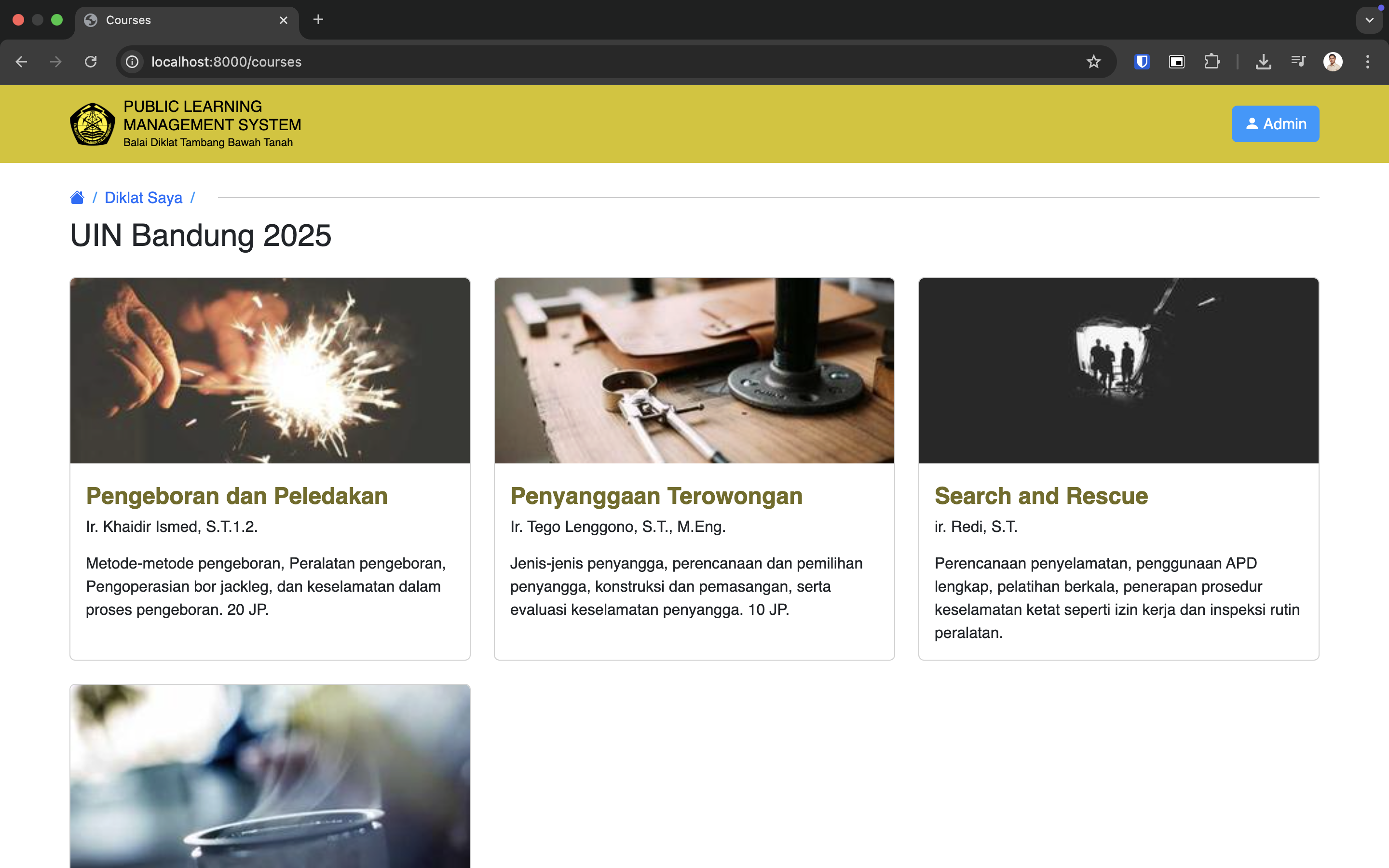
Task: Click the Search and Rescue tunnel thumbnail
Action: 1118,371
